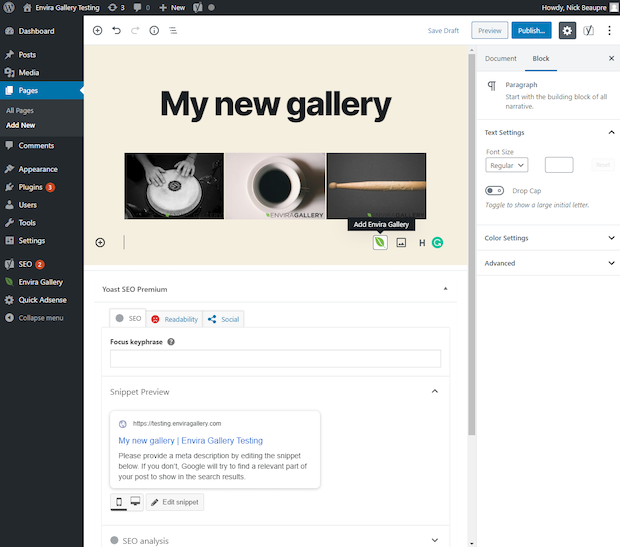The width and height of the screenshot is (620, 547).
Task: Click the WordPress logo in admin bar
Action: pyautogui.click(x=9, y=7)
